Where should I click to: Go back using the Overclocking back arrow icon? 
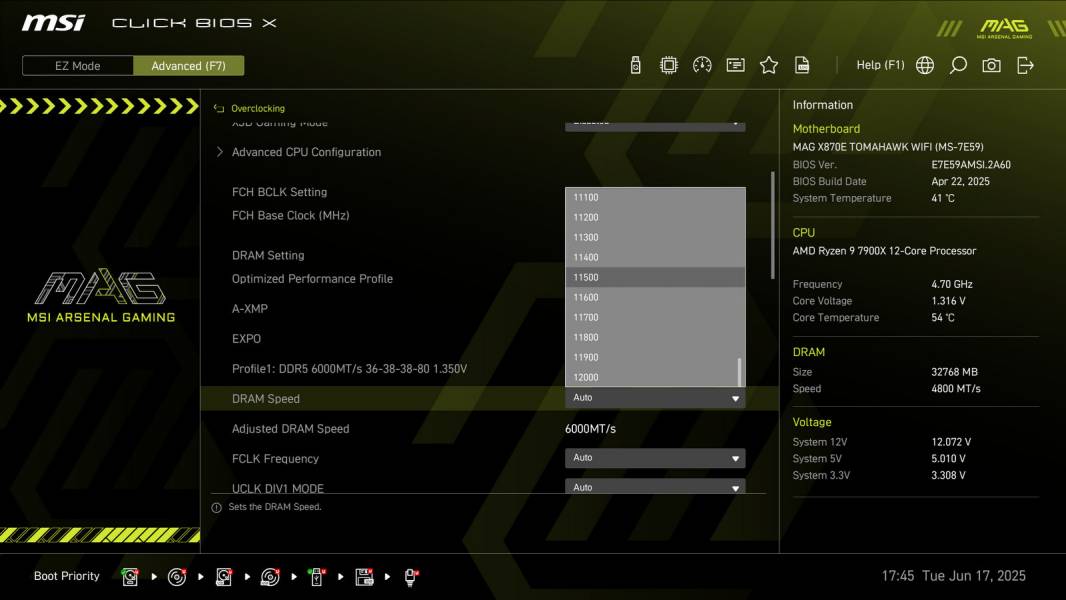click(219, 108)
